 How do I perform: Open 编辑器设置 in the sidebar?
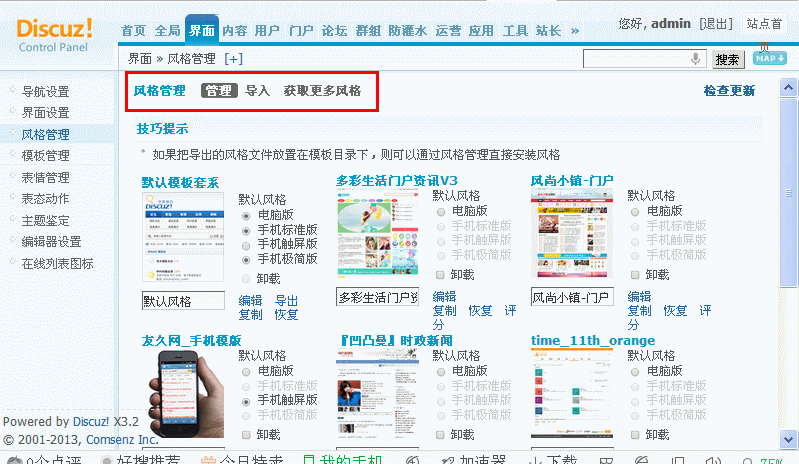[x=51, y=242]
